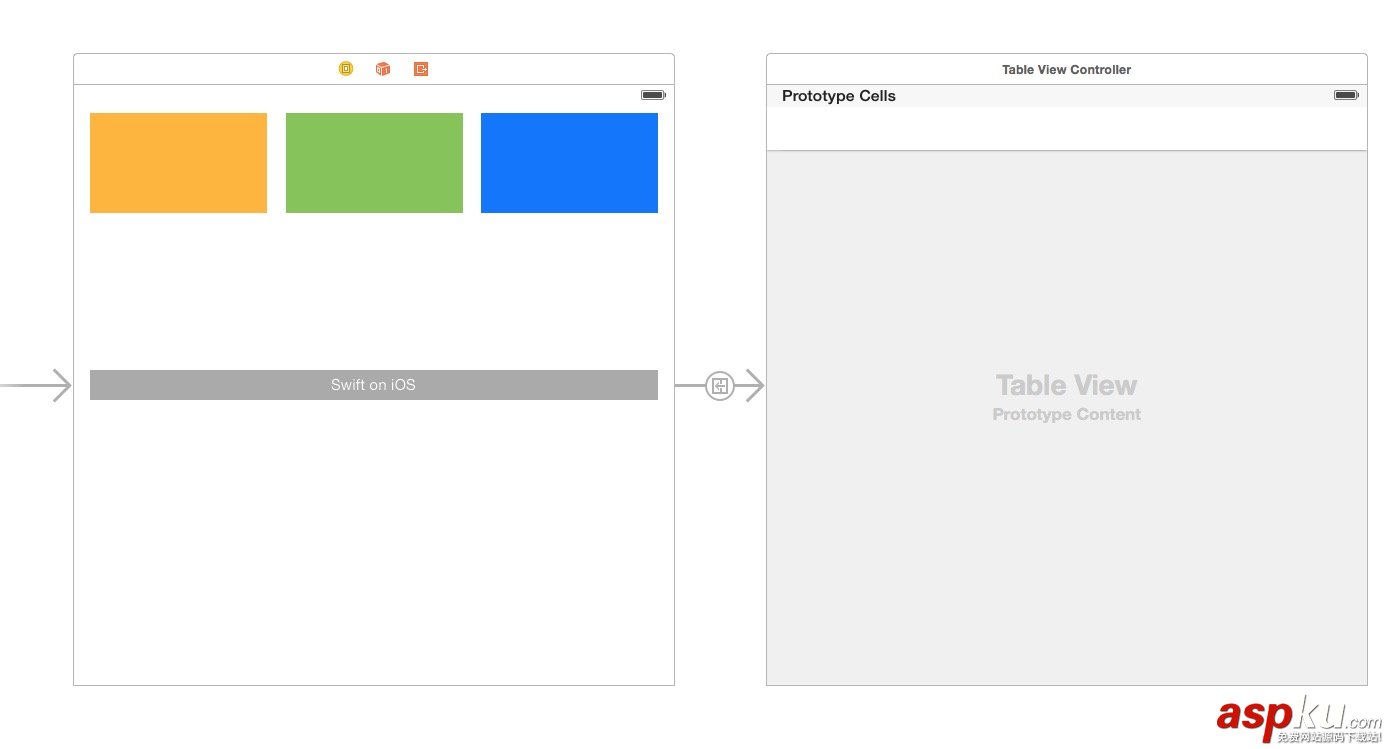Select the Table View Controller title bar

coord(1066,70)
